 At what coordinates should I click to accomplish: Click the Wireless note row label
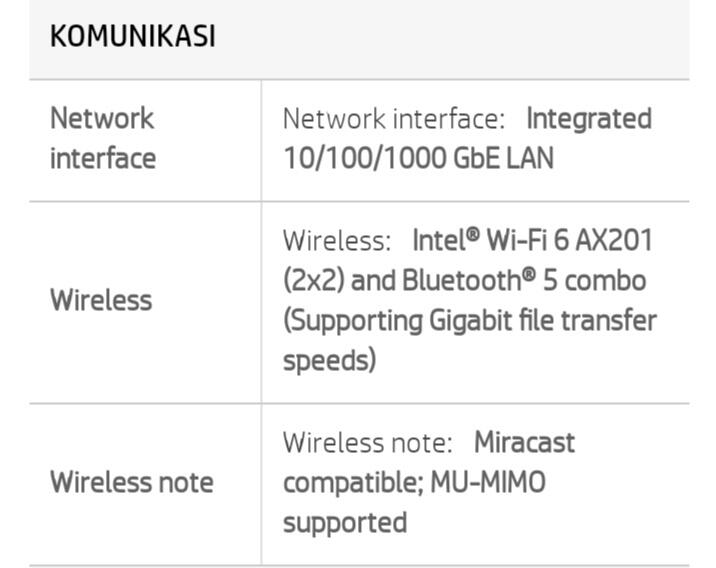click(x=132, y=482)
